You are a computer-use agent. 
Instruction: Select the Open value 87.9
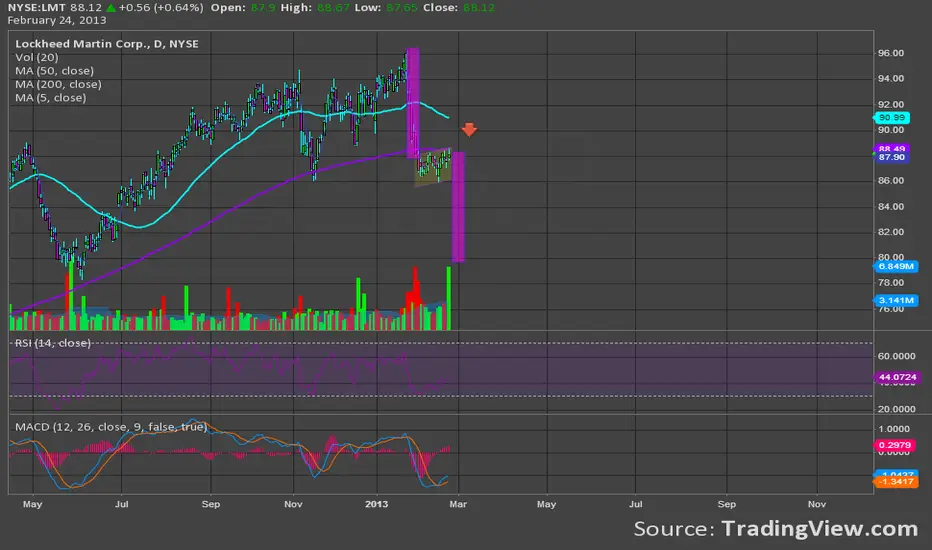point(263,8)
